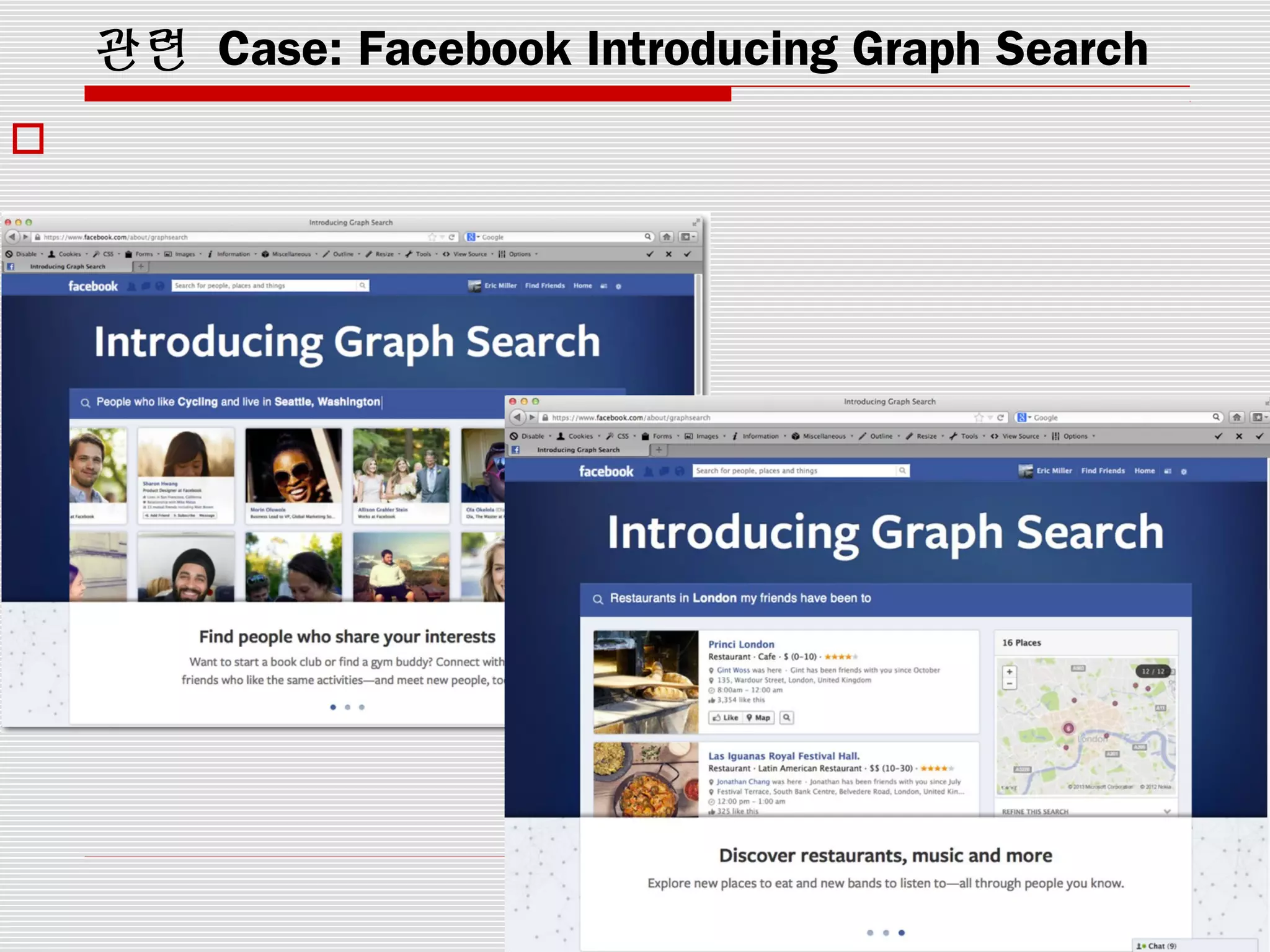Screen dimensions: 1270x952
Task: Click search magnifier in front browser Google box
Action: [x=1217, y=417]
